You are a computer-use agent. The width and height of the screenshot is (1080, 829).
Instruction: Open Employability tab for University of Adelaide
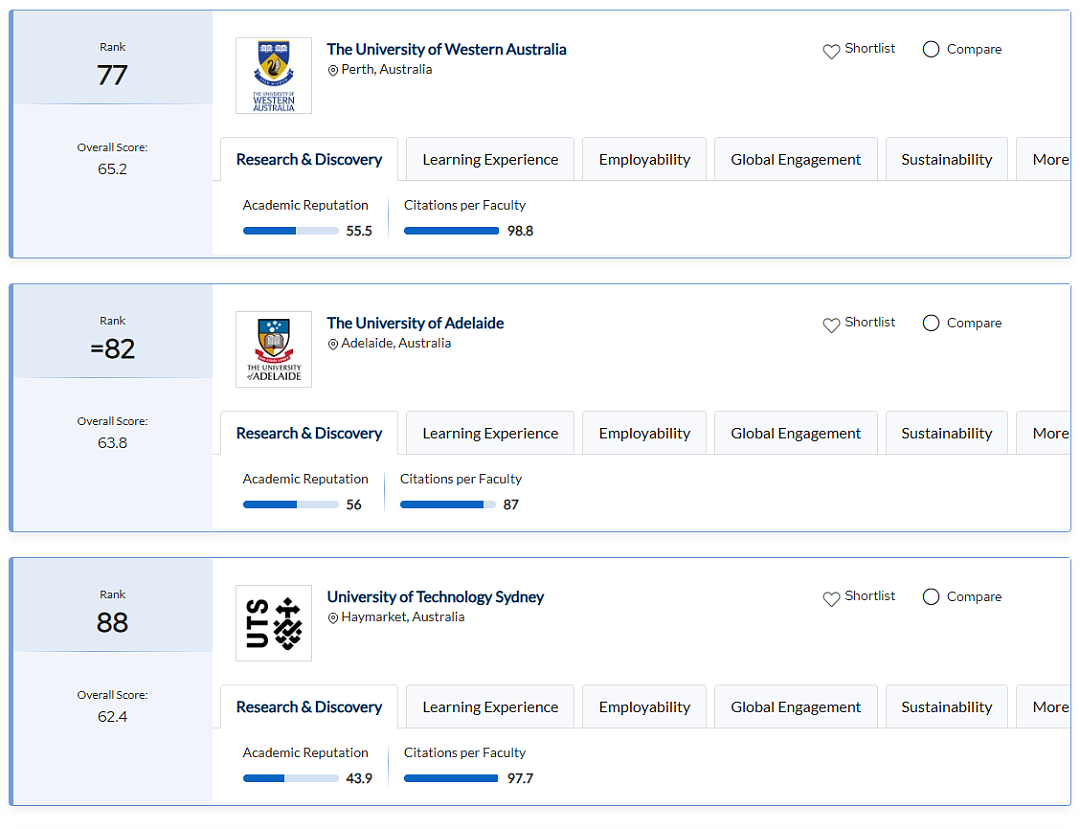coord(644,433)
